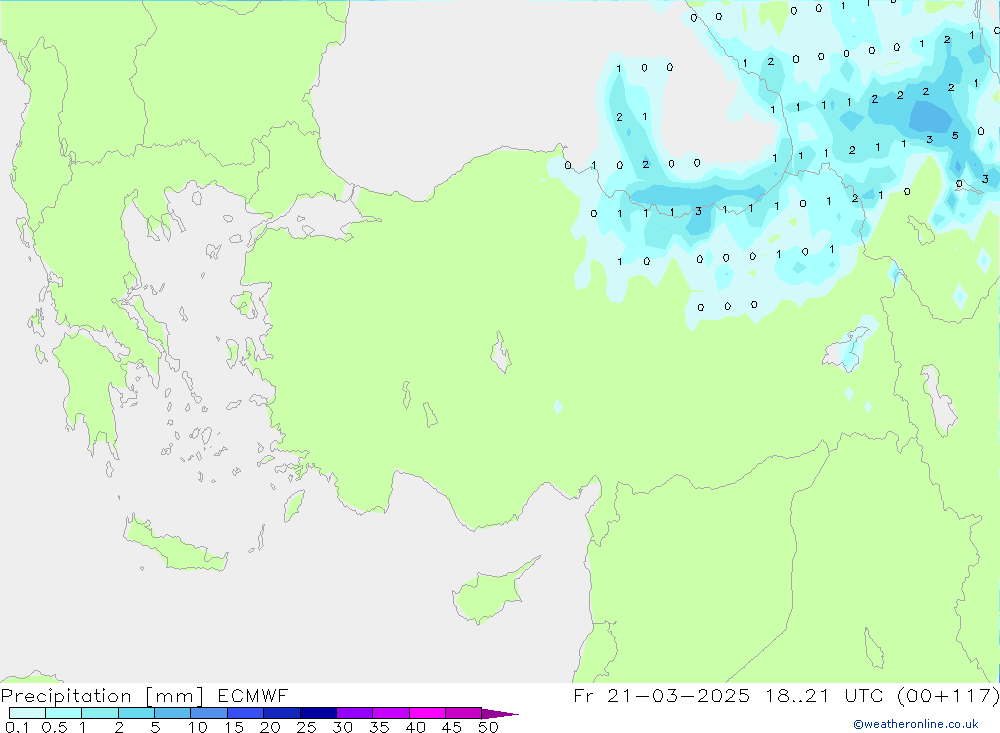Click the date 'Fr 21-03-2025'
This screenshot has height=733, width=1000.
pyautogui.click(x=661, y=696)
